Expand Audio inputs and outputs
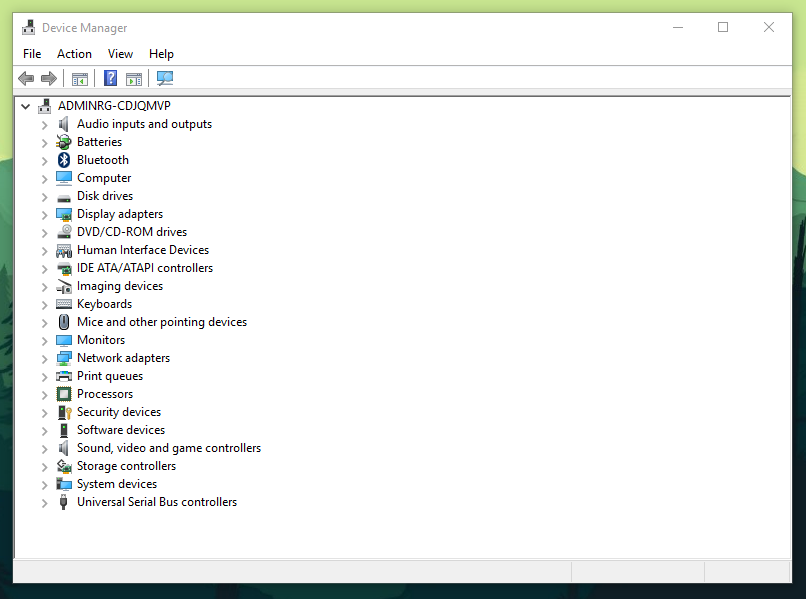This screenshot has width=806, height=599. coord(45,125)
